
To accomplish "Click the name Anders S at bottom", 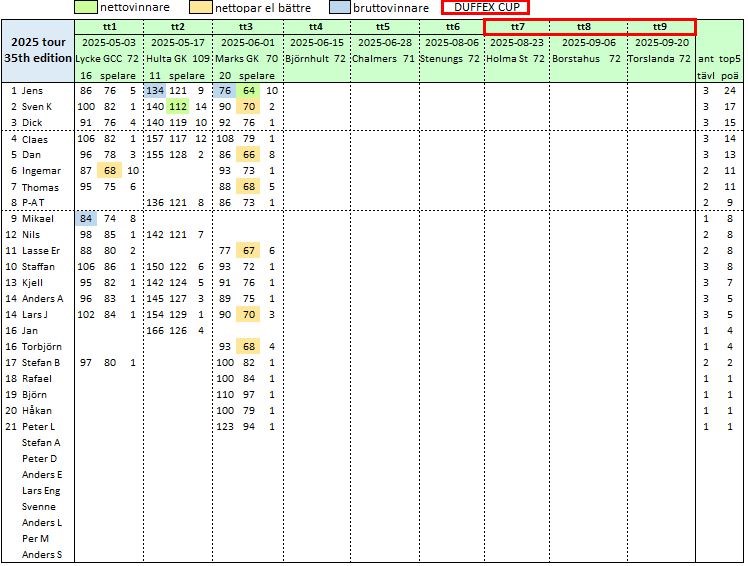I will pos(42,554).
